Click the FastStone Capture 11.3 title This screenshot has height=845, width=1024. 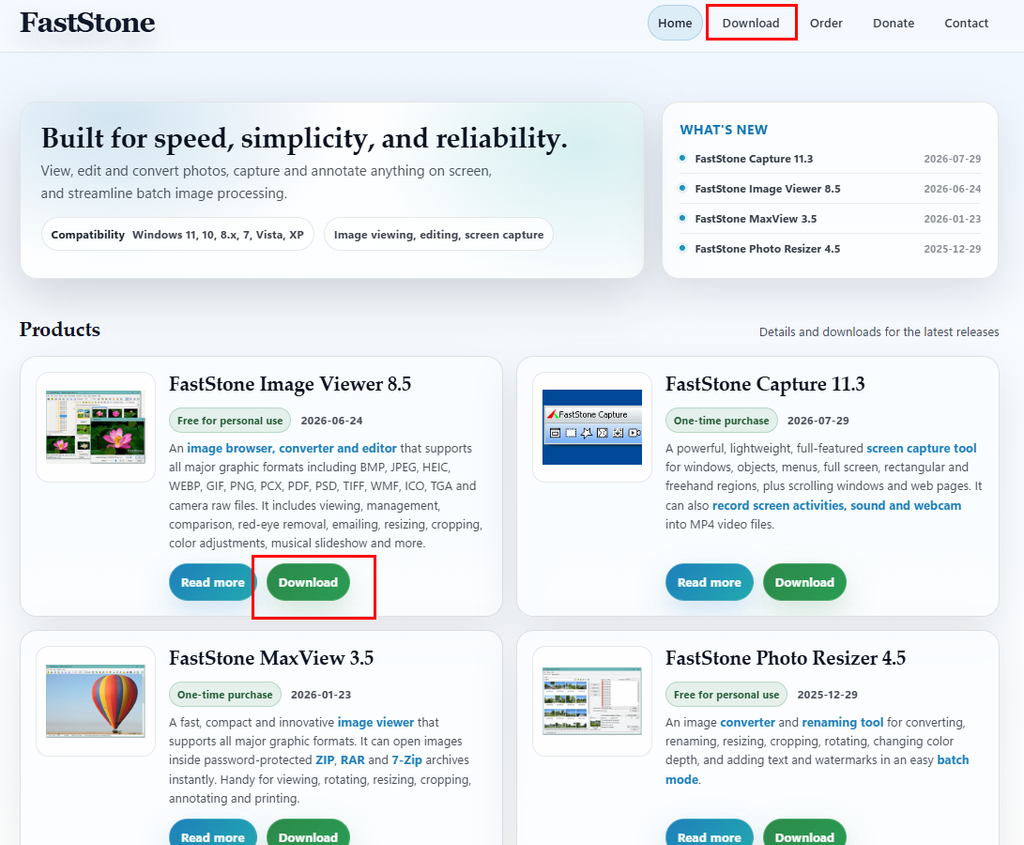pyautogui.click(x=765, y=384)
